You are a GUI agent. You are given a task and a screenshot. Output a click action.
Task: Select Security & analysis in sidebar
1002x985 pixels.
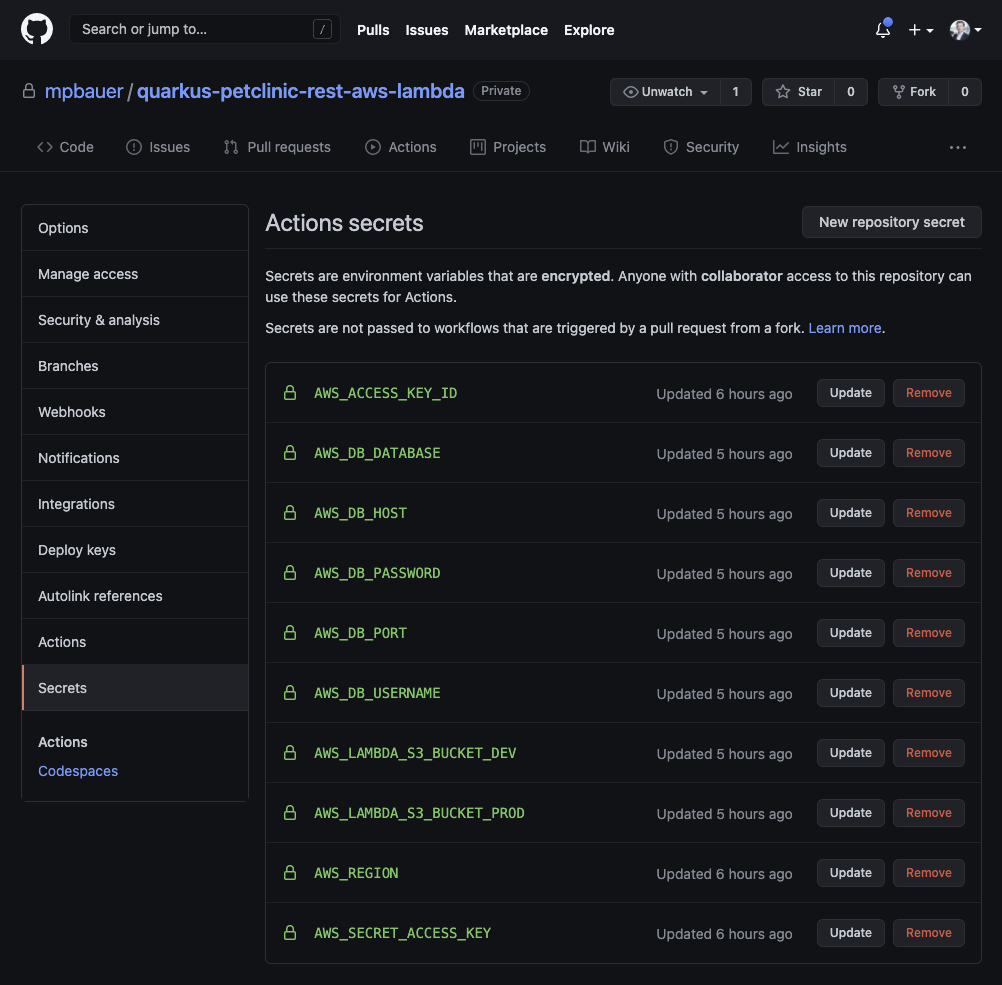[x=135, y=320]
